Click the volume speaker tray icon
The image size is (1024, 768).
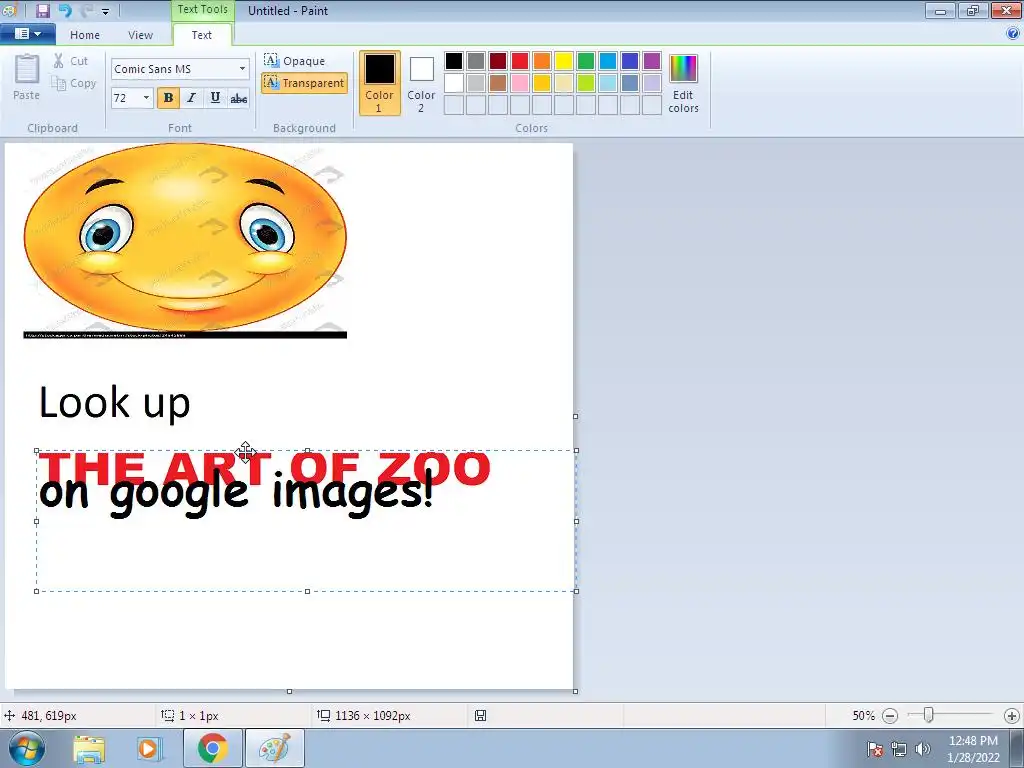point(922,749)
